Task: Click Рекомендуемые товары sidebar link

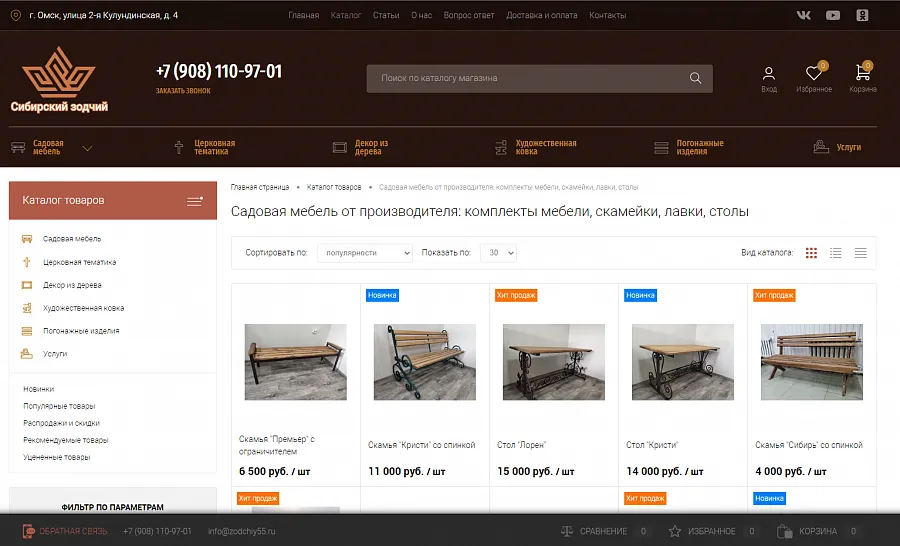Action: pyautogui.click(x=65, y=440)
